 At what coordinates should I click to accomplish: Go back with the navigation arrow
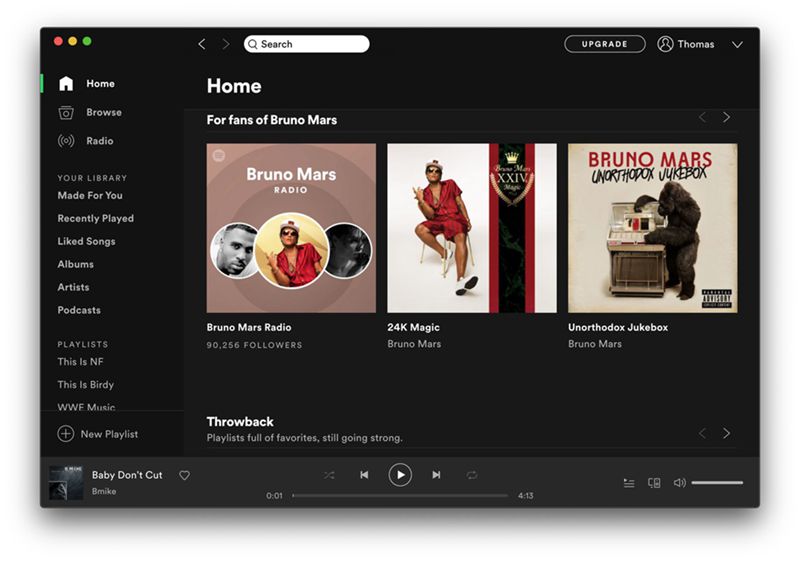(202, 44)
